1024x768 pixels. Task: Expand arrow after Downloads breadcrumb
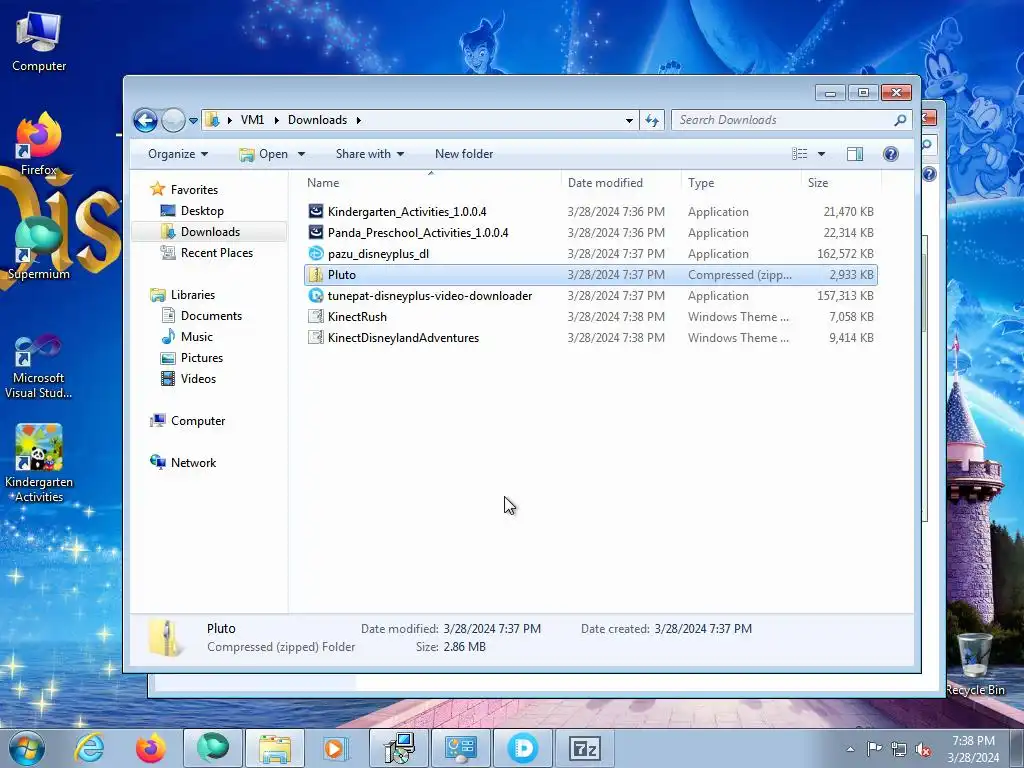click(359, 120)
